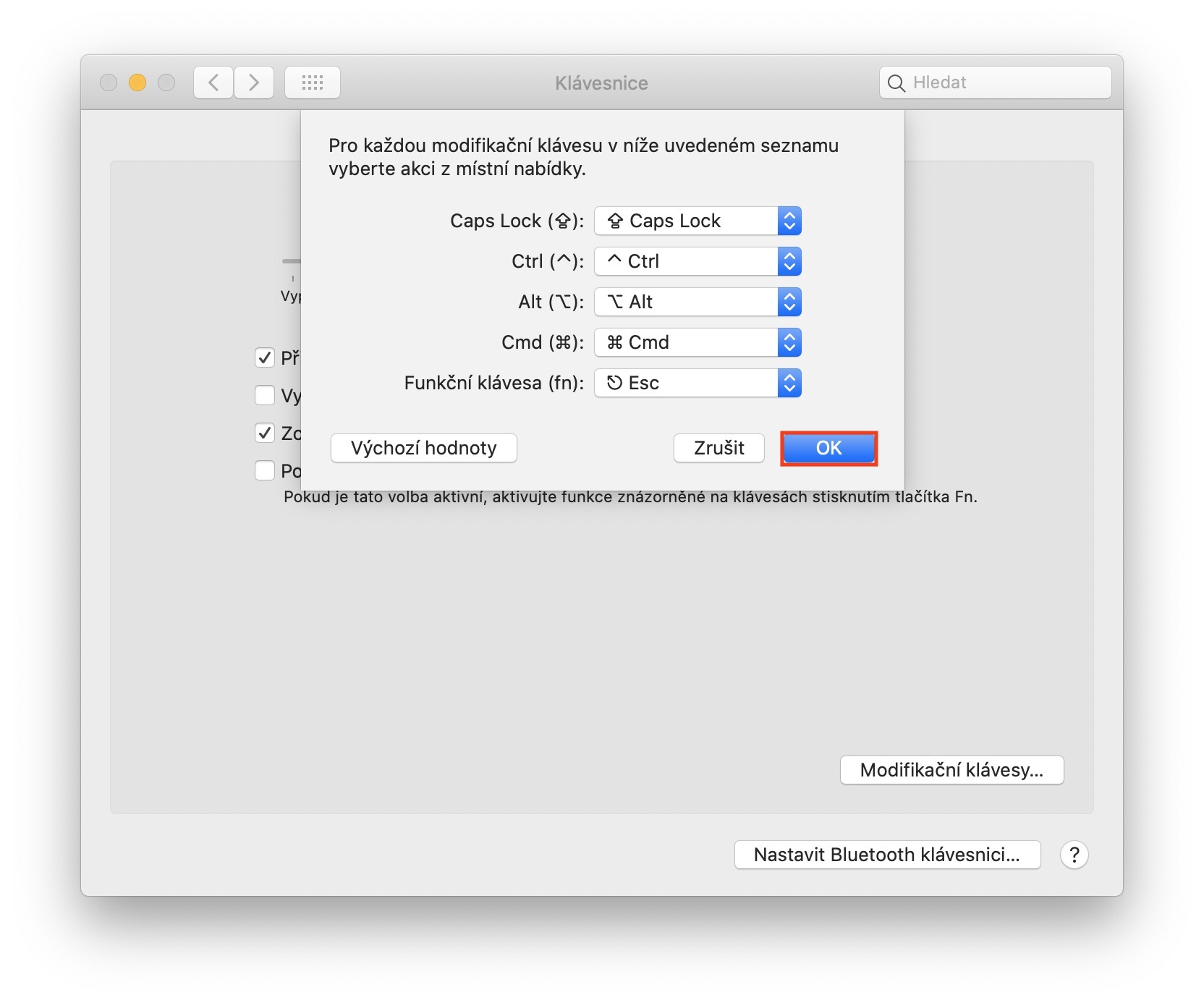
Task: Open the Ctrl key action dropdown
Action: [698, 261]
